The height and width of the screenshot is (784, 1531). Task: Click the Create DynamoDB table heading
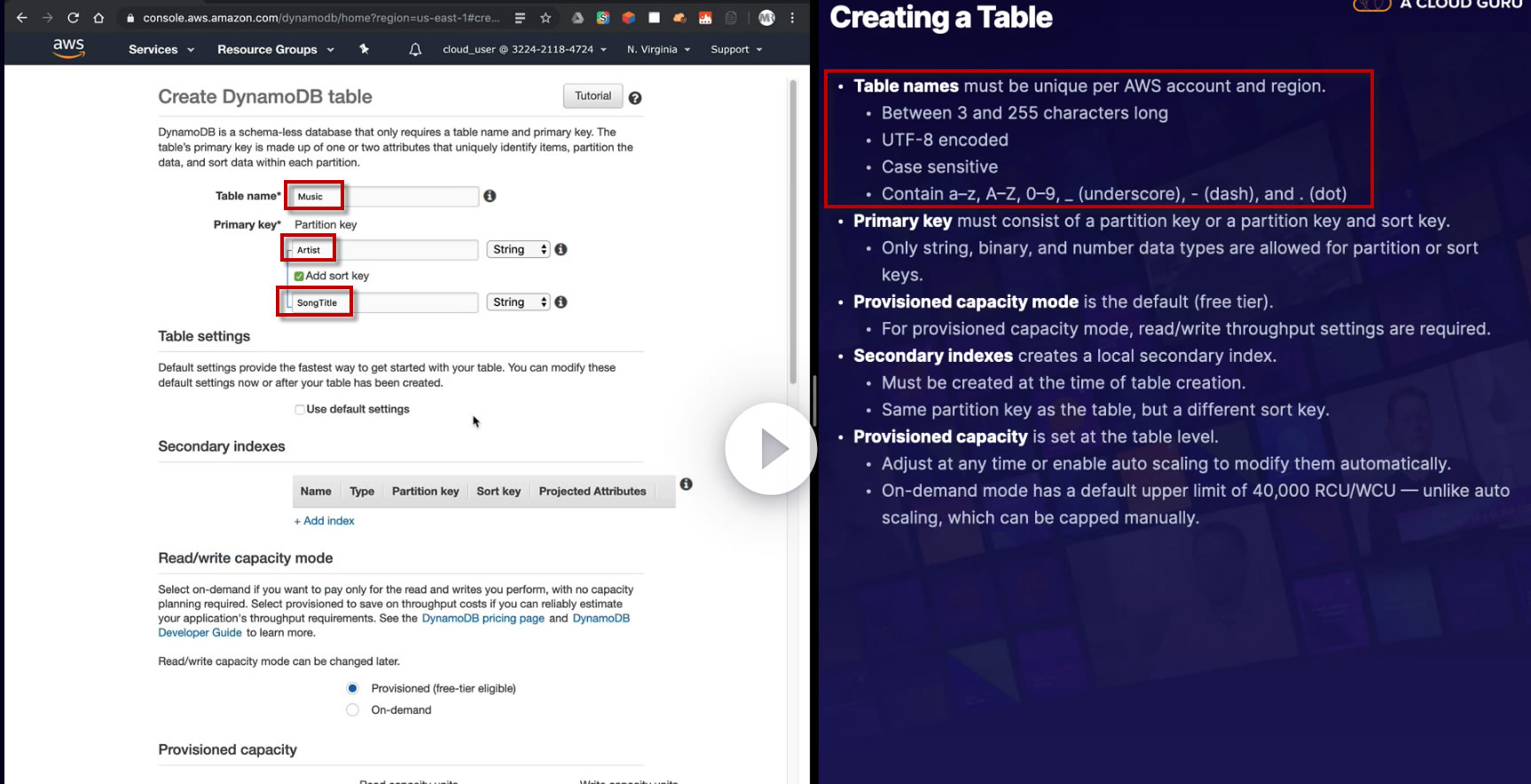click(265, 97)
